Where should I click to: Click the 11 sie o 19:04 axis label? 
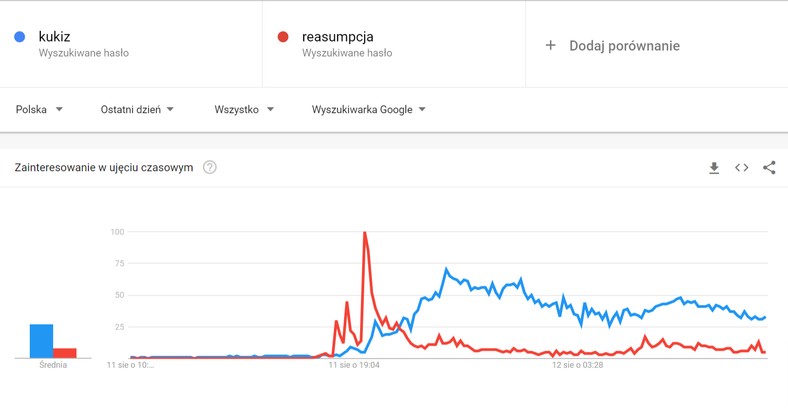pos(354,366)
